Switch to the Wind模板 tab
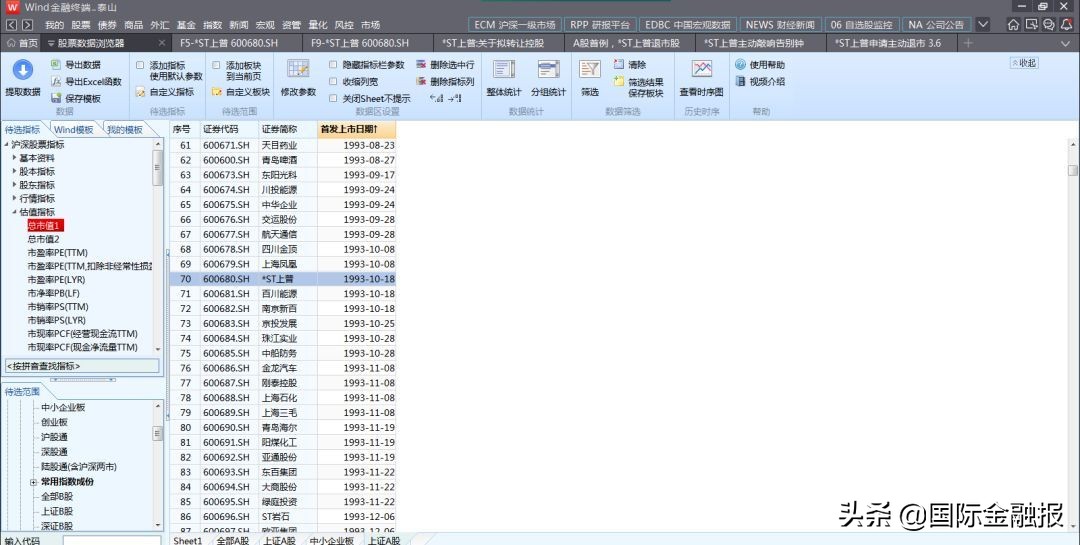1080x545 pixels. tap(73, 130)
